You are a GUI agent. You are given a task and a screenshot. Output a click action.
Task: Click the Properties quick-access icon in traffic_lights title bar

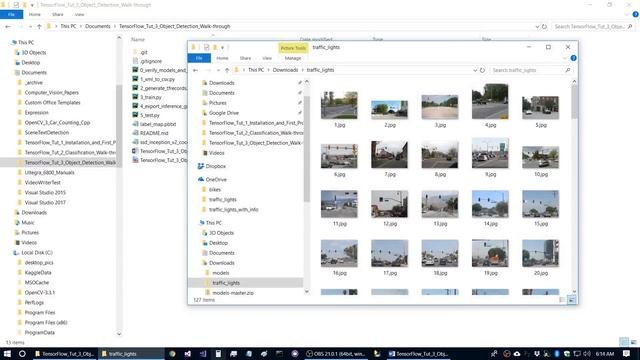coord(207,47)
